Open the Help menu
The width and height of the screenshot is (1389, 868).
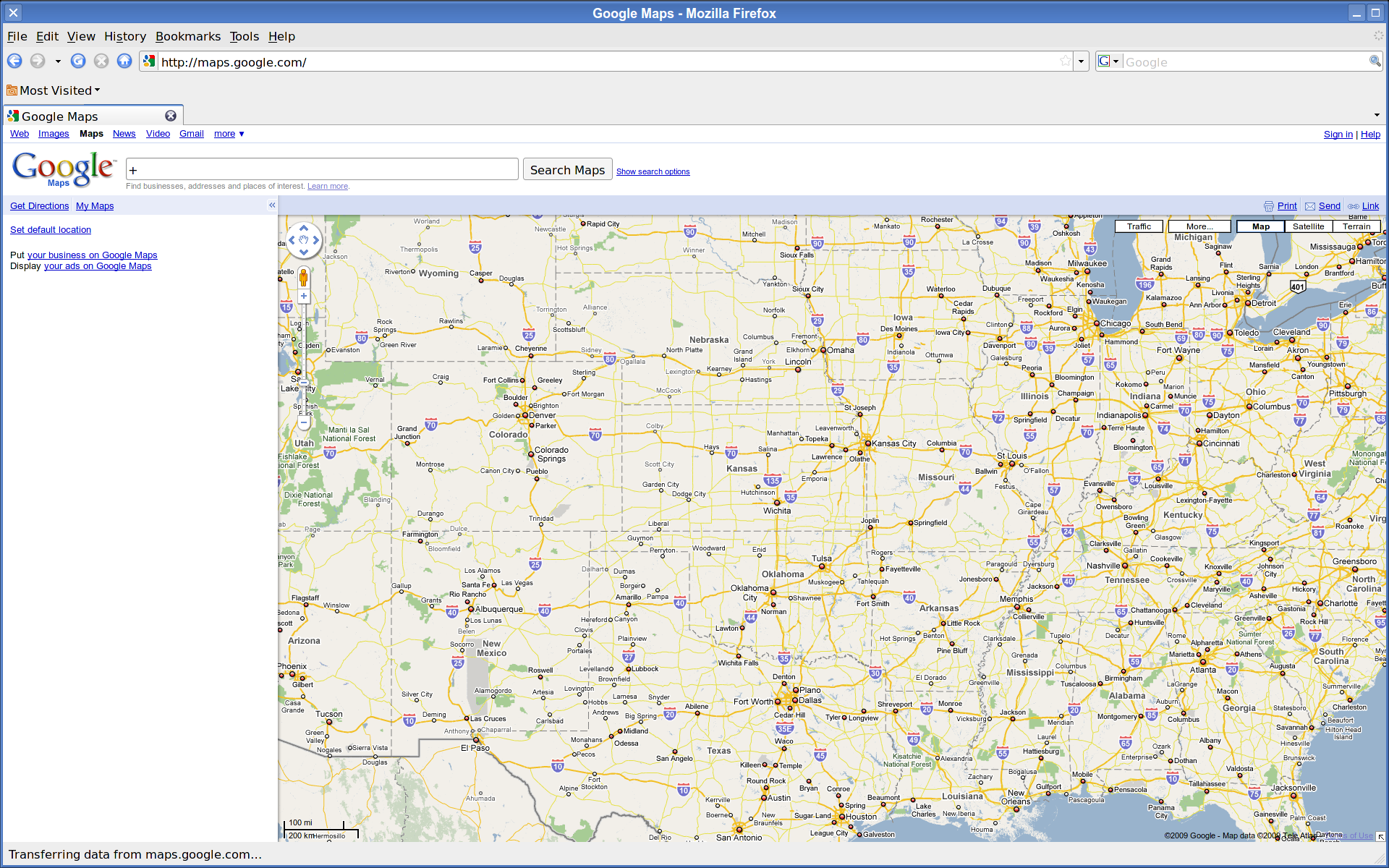[x=281, y=36]
